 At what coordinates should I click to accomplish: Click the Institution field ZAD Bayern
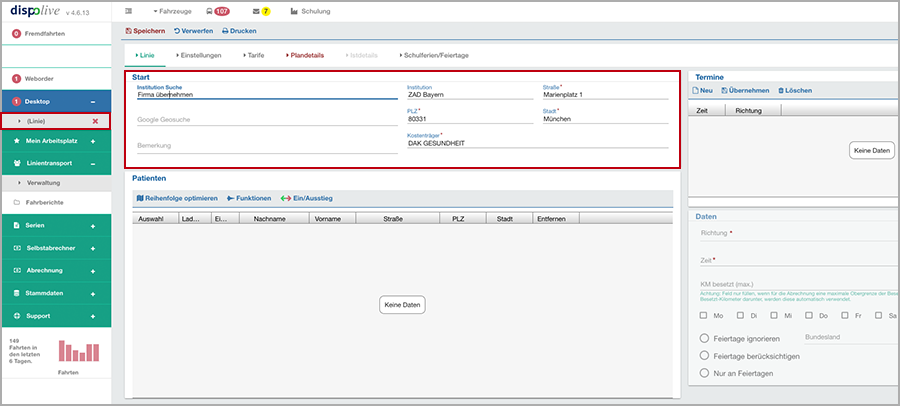pyautogui.click(x=470, y=95)
